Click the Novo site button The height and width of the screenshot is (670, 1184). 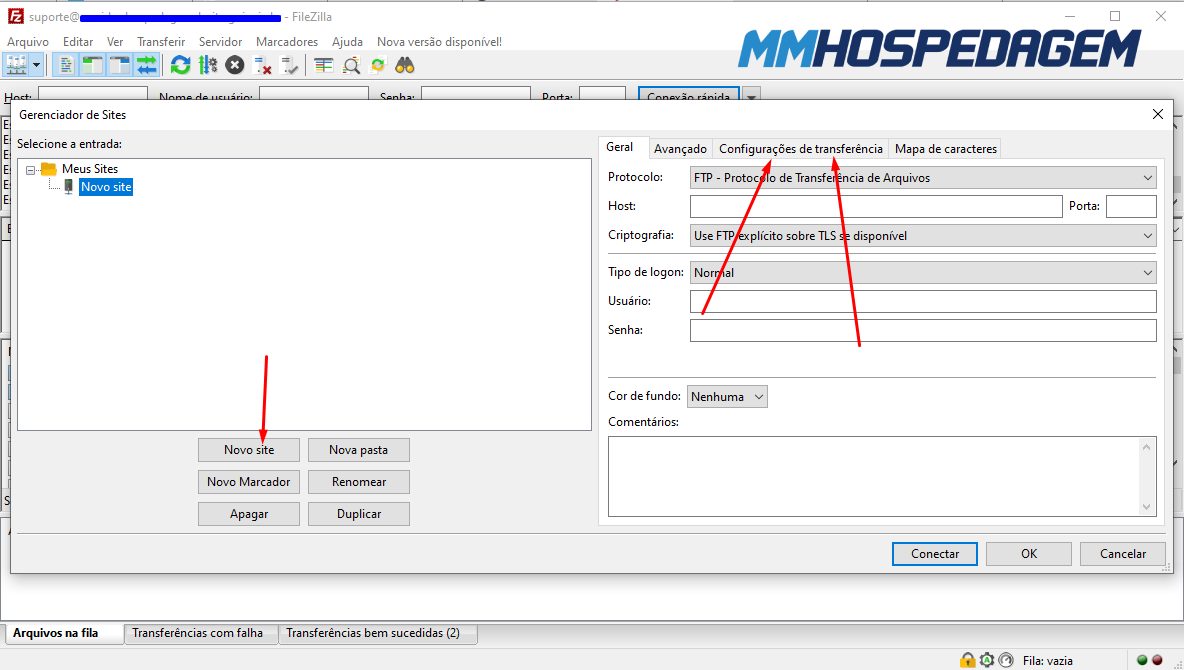tap(249, 450)
